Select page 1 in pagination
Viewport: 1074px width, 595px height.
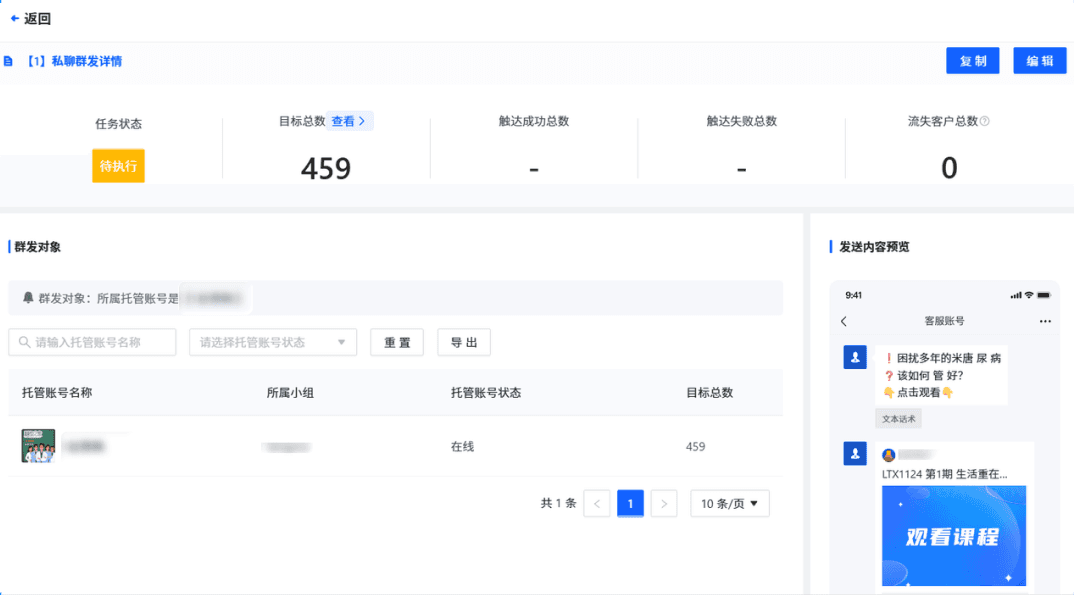point(630,503)
